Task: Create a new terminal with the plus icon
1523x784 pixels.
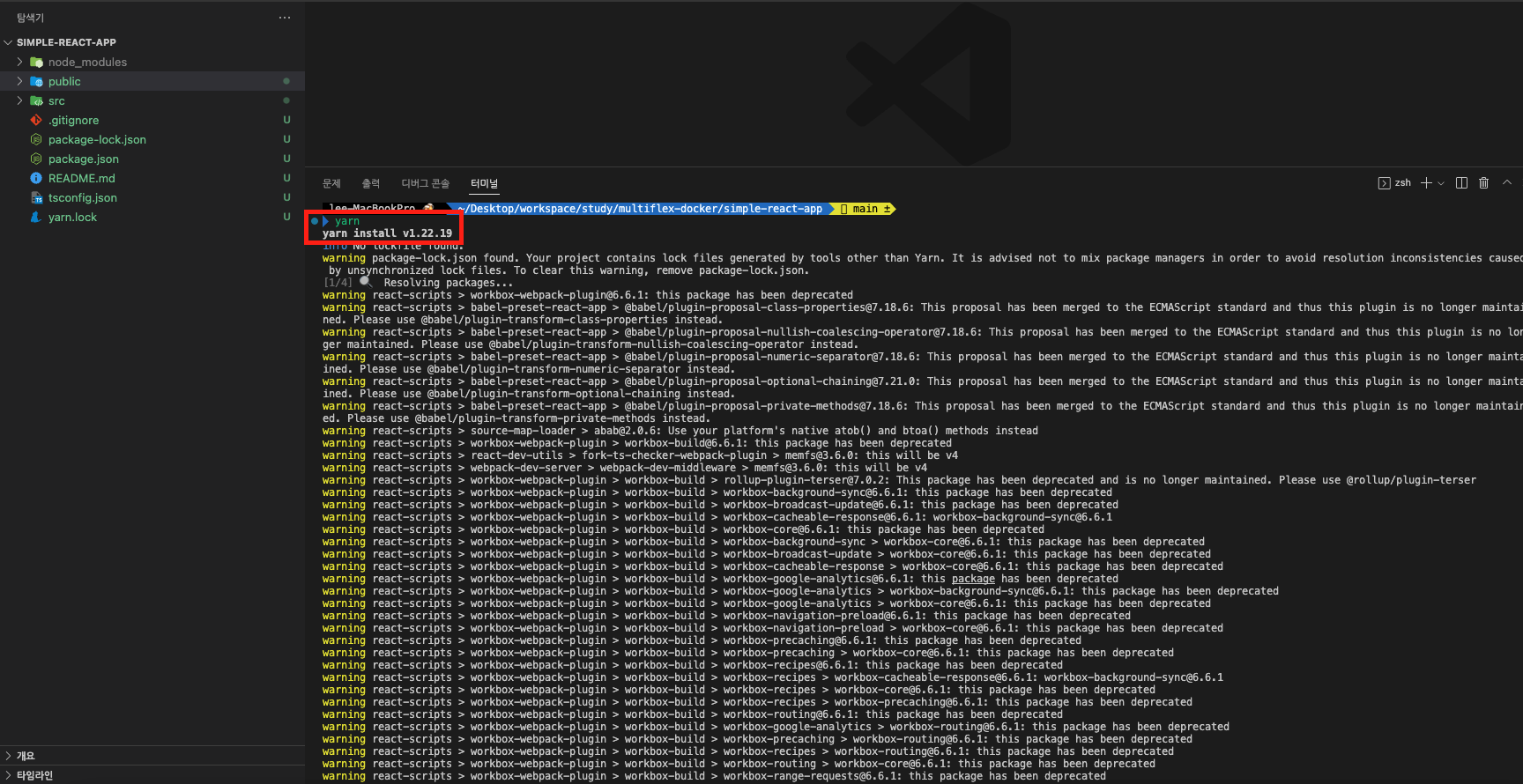Action: (x=1426, y=183)
